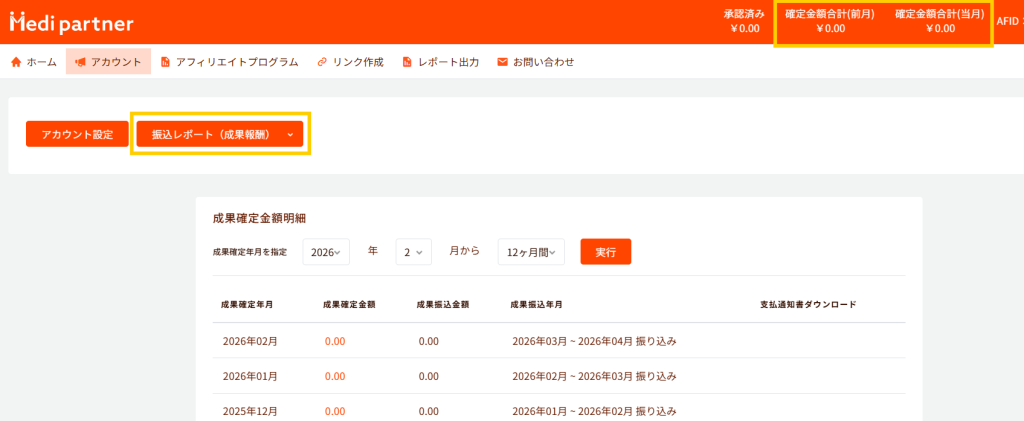Select the レポート出力 menu item
Screen dimensions: 1024x421
[x=448, y=62]
